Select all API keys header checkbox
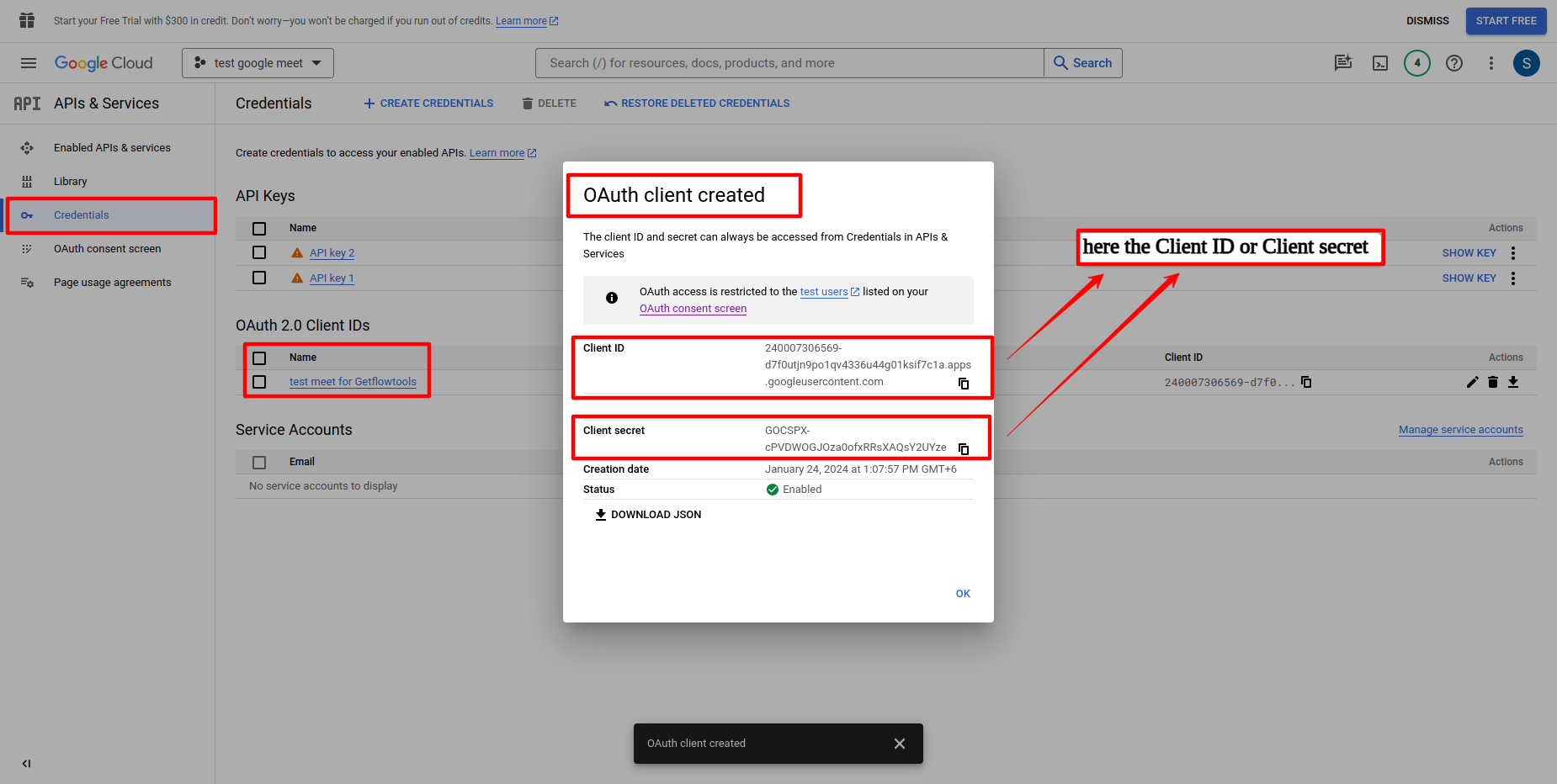1557x784 pixels. [x=259, y=229]
